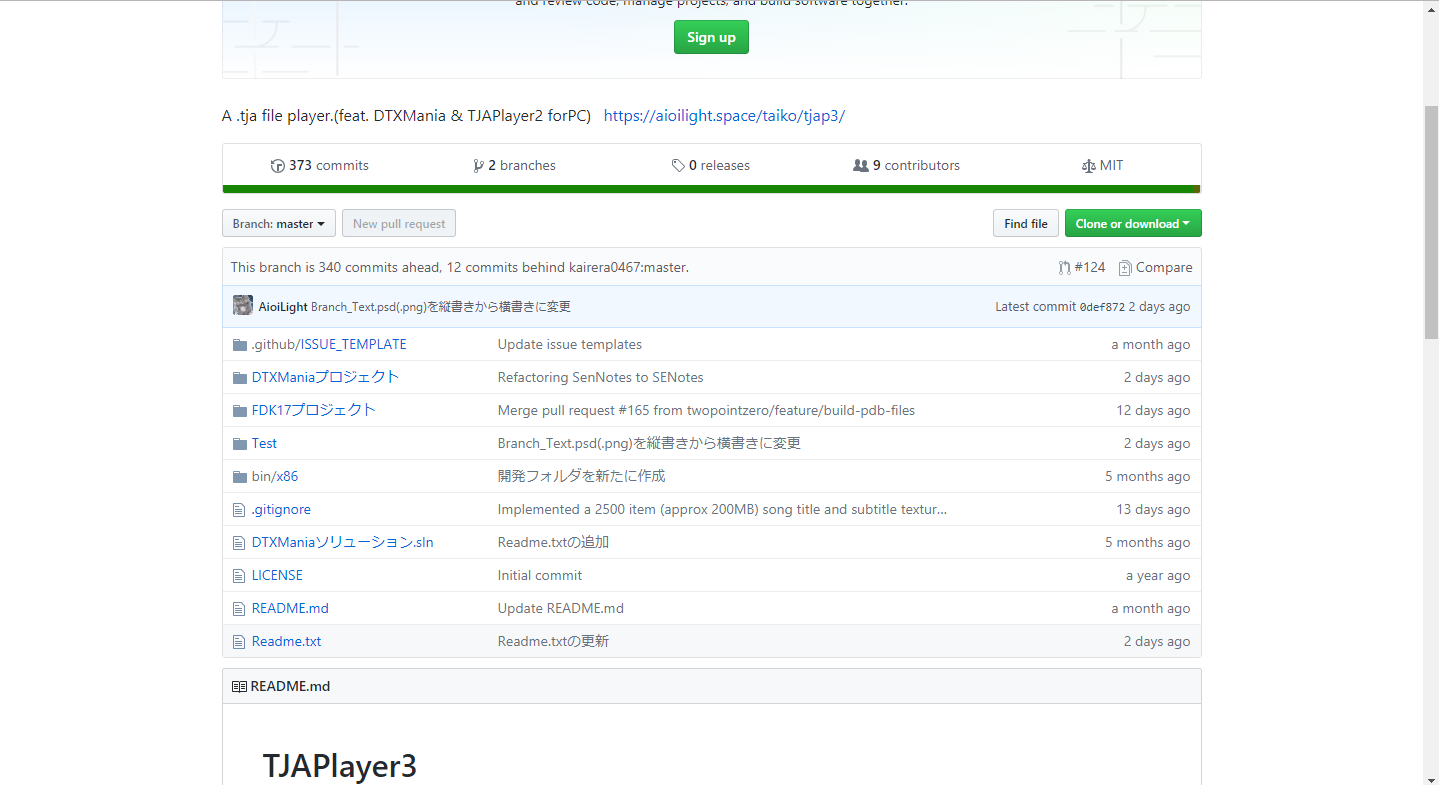
Task: Open the LICENSE file
Action: (277, 575)
